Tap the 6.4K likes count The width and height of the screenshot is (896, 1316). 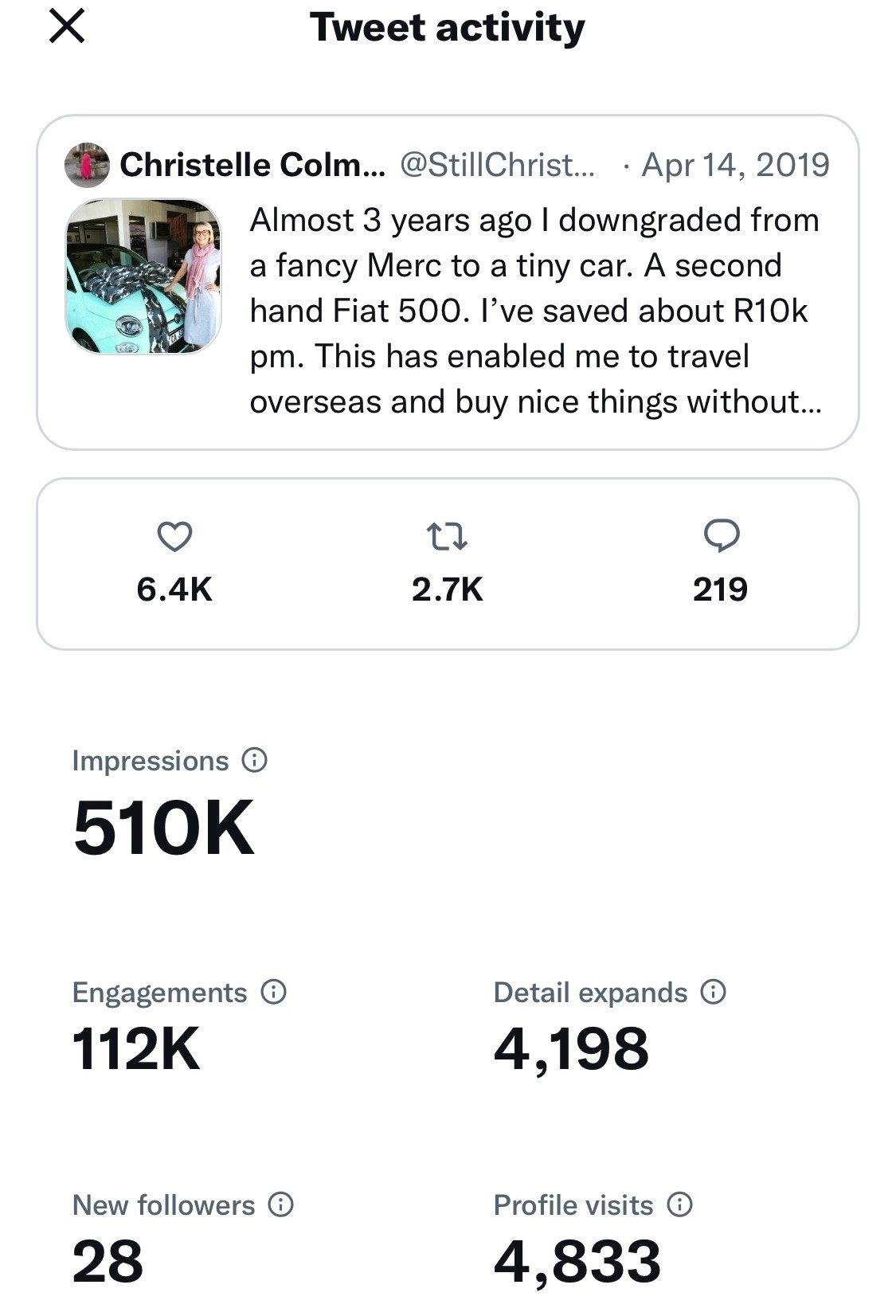tap(174, 589)
